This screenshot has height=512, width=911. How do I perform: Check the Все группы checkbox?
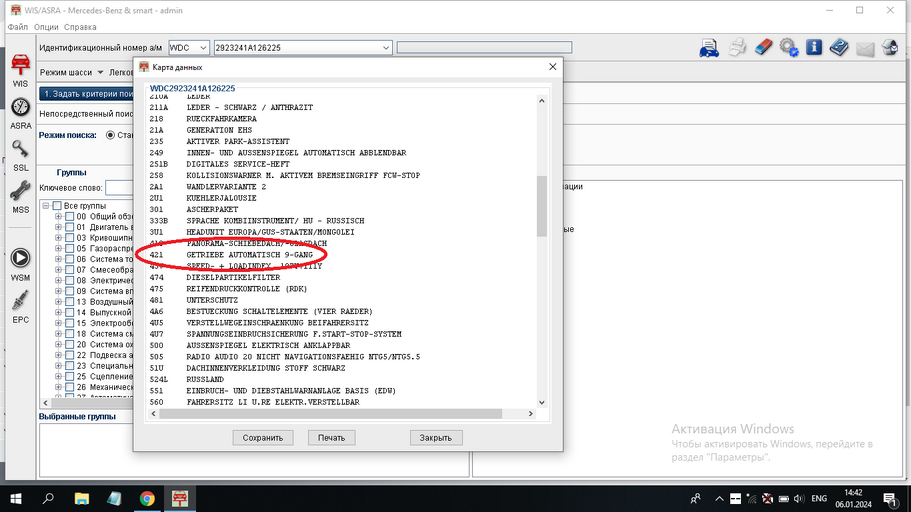pos(57,206)
